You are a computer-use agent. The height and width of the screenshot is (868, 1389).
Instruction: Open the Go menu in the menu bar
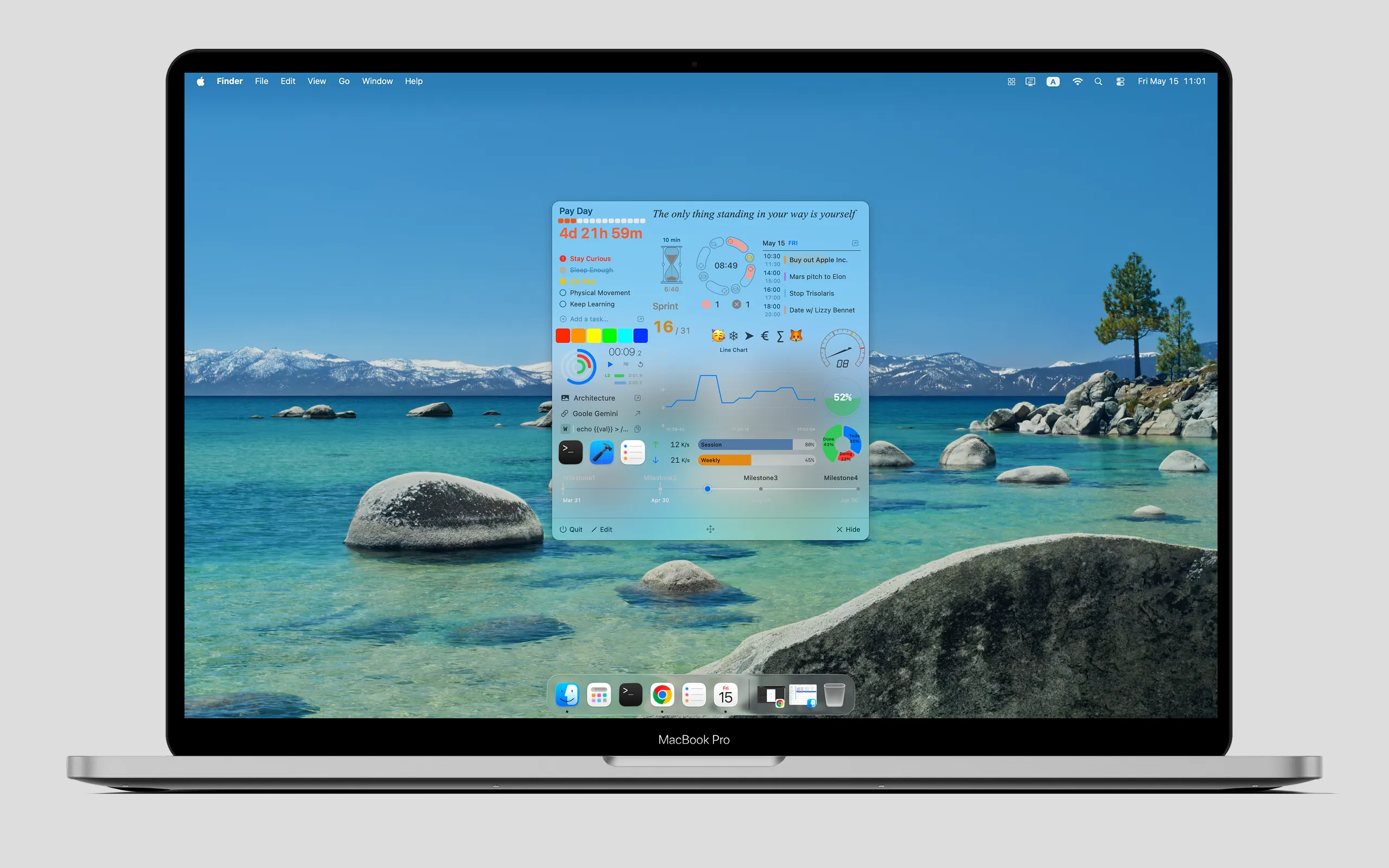tap(344, 81)
